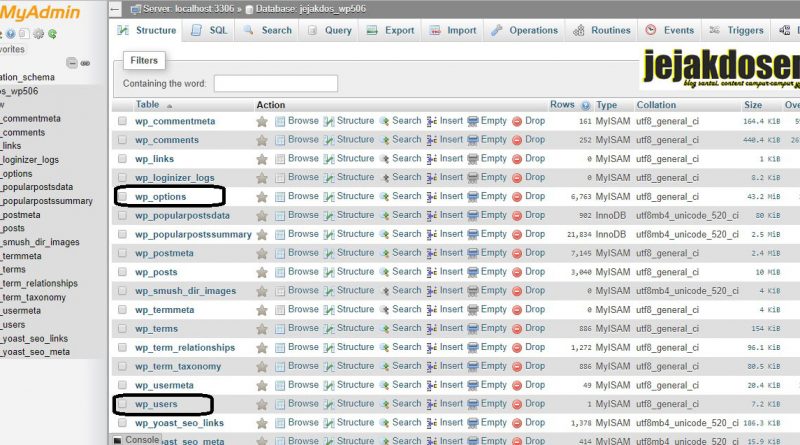
Task: Click Insert icon in wp_usermeta row
Action: click(432, 385)
